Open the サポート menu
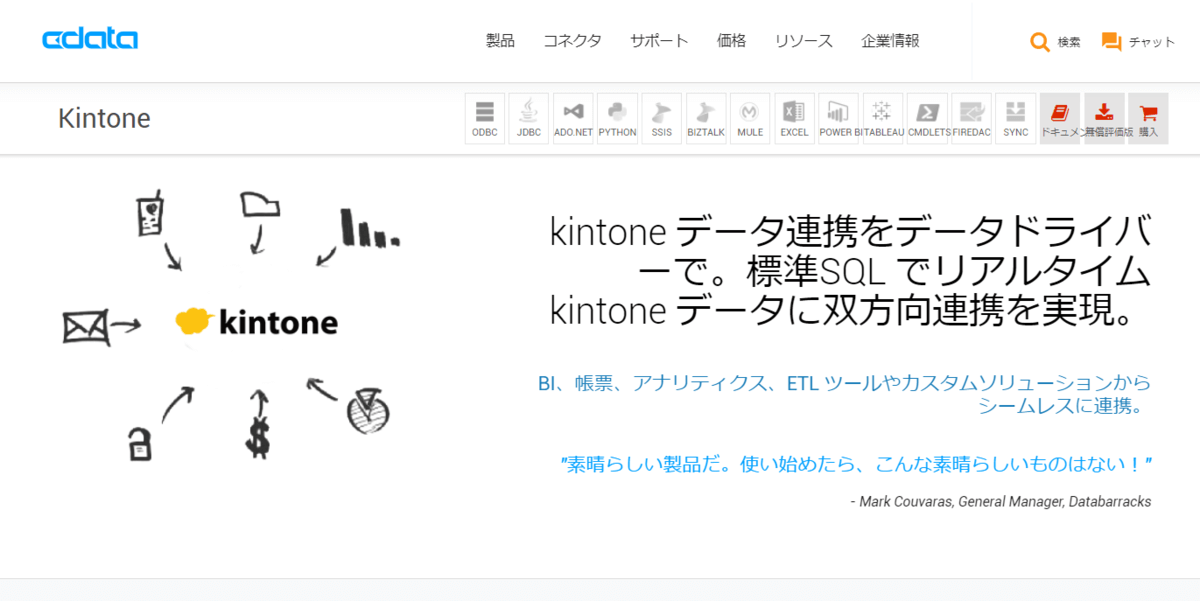1200x601 pixels. click(x=659, y=41)
